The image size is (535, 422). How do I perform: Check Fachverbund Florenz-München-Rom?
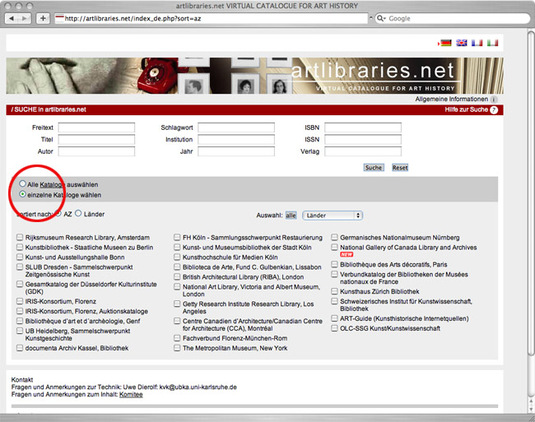coord(177,338)
